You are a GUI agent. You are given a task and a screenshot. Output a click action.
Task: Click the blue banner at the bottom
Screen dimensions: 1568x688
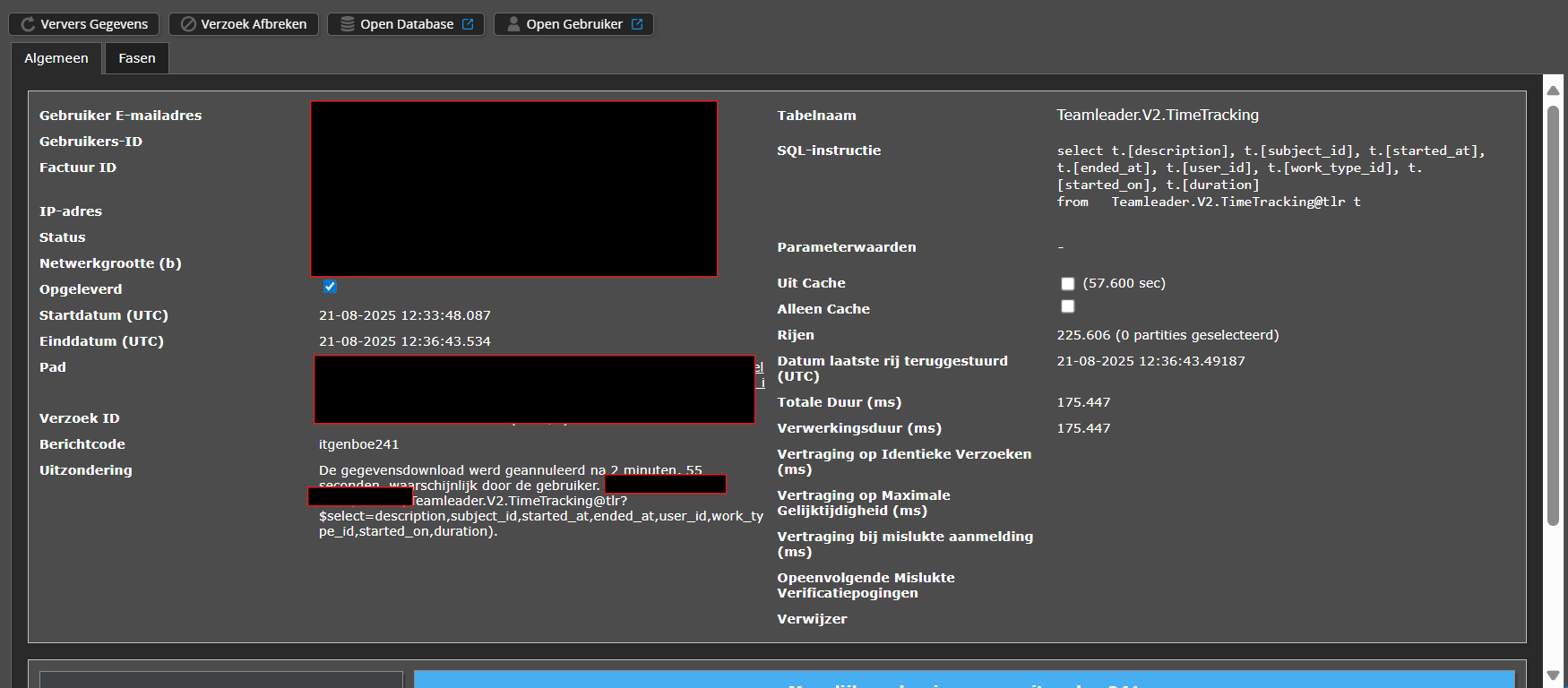(x=963, y=679)
